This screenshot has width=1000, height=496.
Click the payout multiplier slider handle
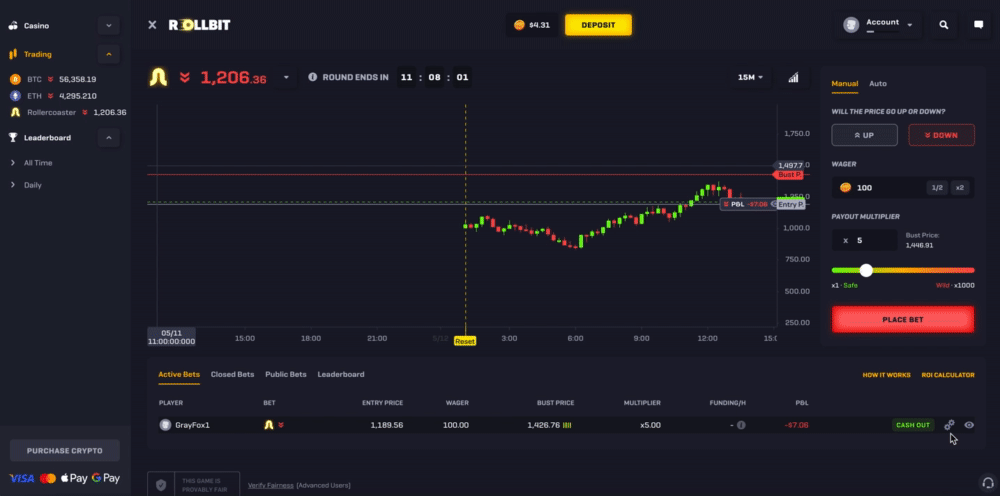coord(865,270)
